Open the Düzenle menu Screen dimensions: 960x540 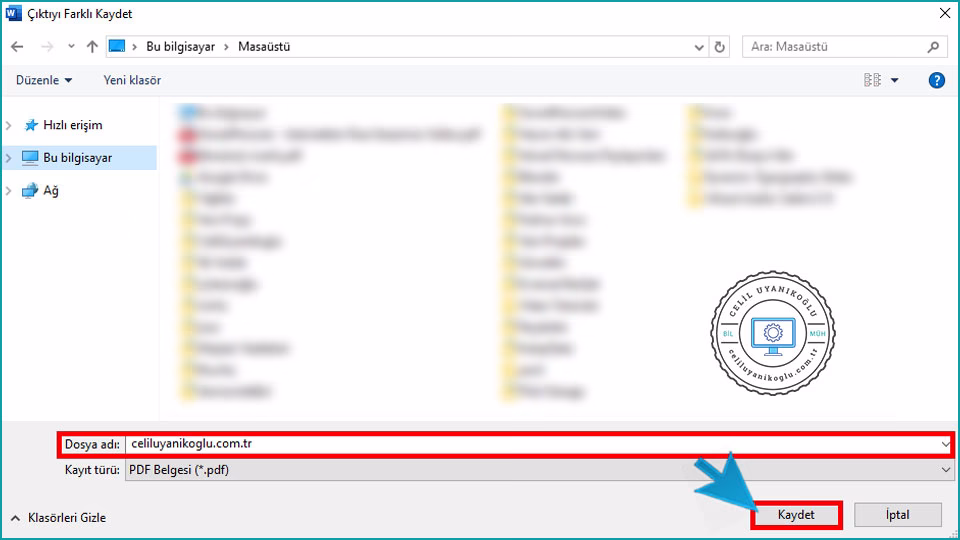43,80
